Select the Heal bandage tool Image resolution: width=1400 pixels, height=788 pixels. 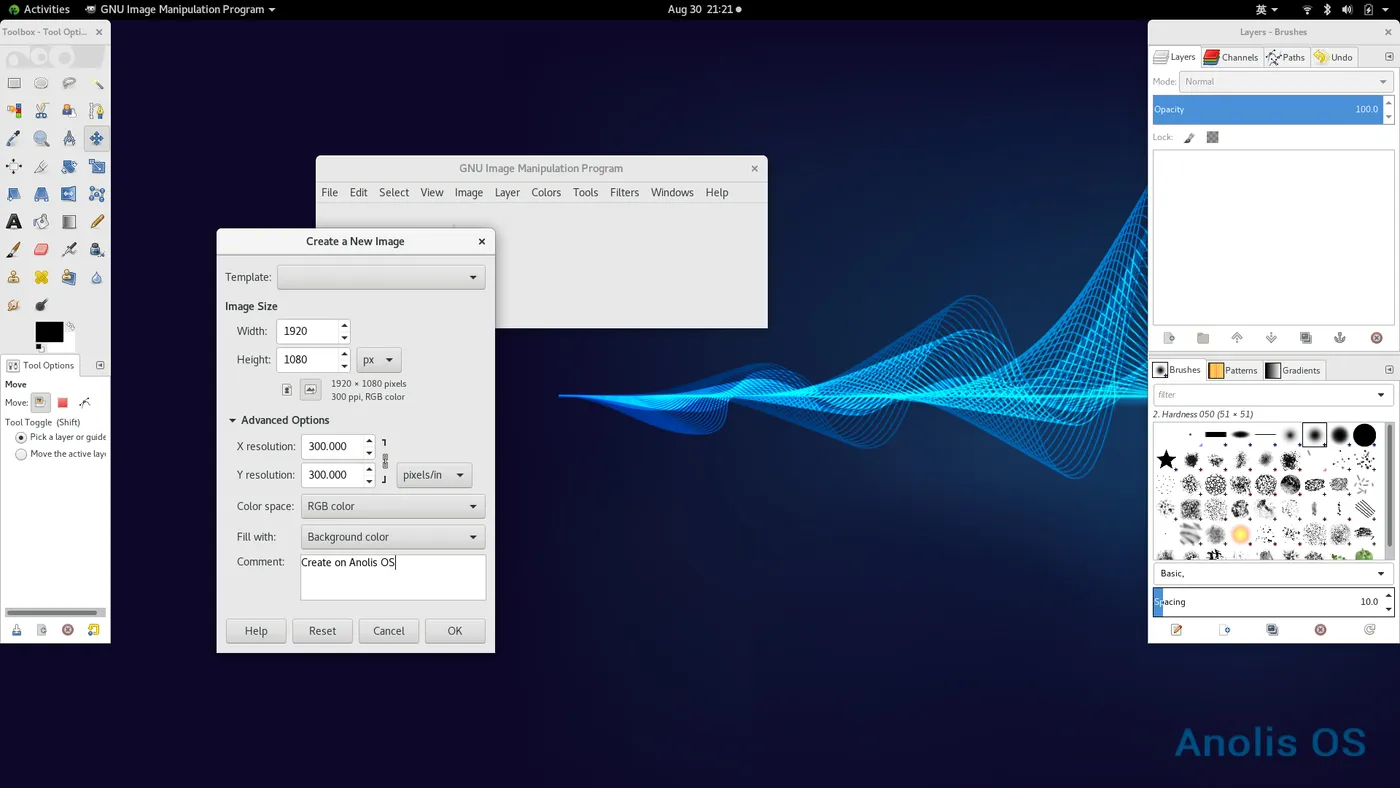point(41,277)
